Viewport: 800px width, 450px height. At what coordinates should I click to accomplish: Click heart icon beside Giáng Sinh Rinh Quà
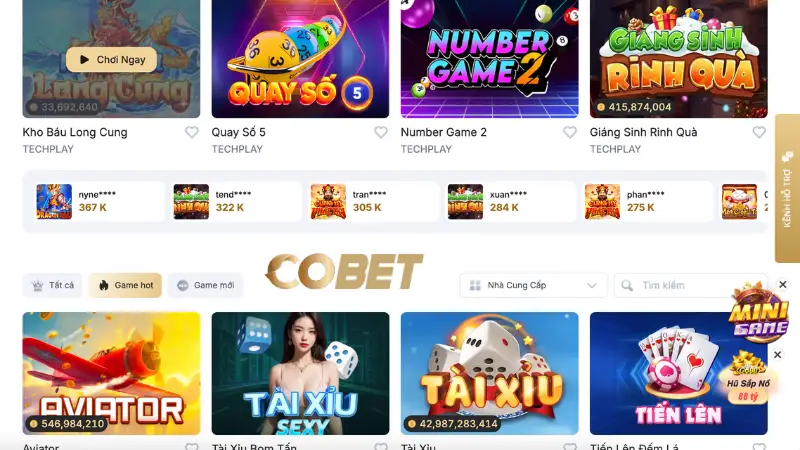pos(759,132)
